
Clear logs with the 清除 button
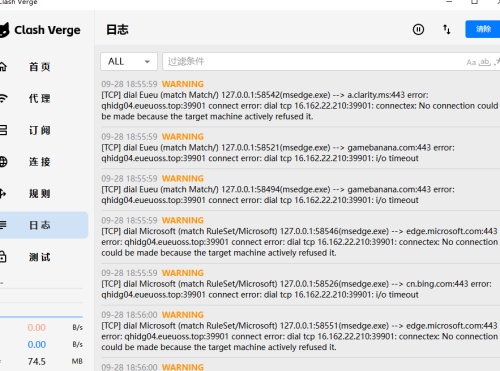(483, 29)
